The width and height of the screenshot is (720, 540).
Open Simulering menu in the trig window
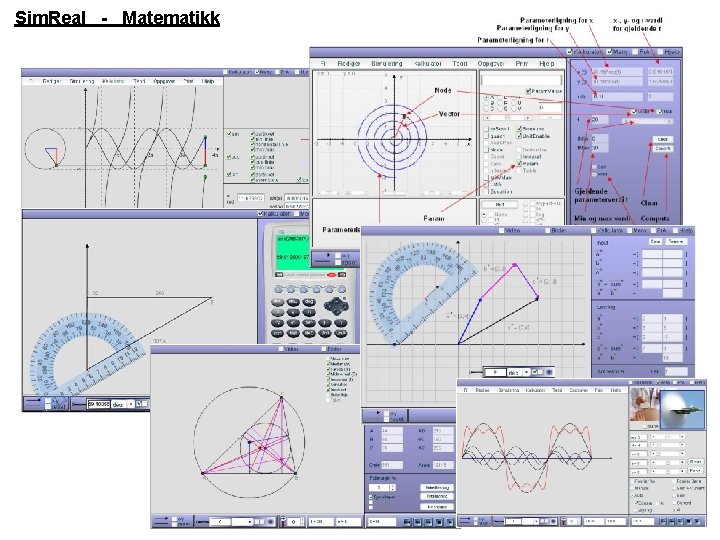(81, 81)
